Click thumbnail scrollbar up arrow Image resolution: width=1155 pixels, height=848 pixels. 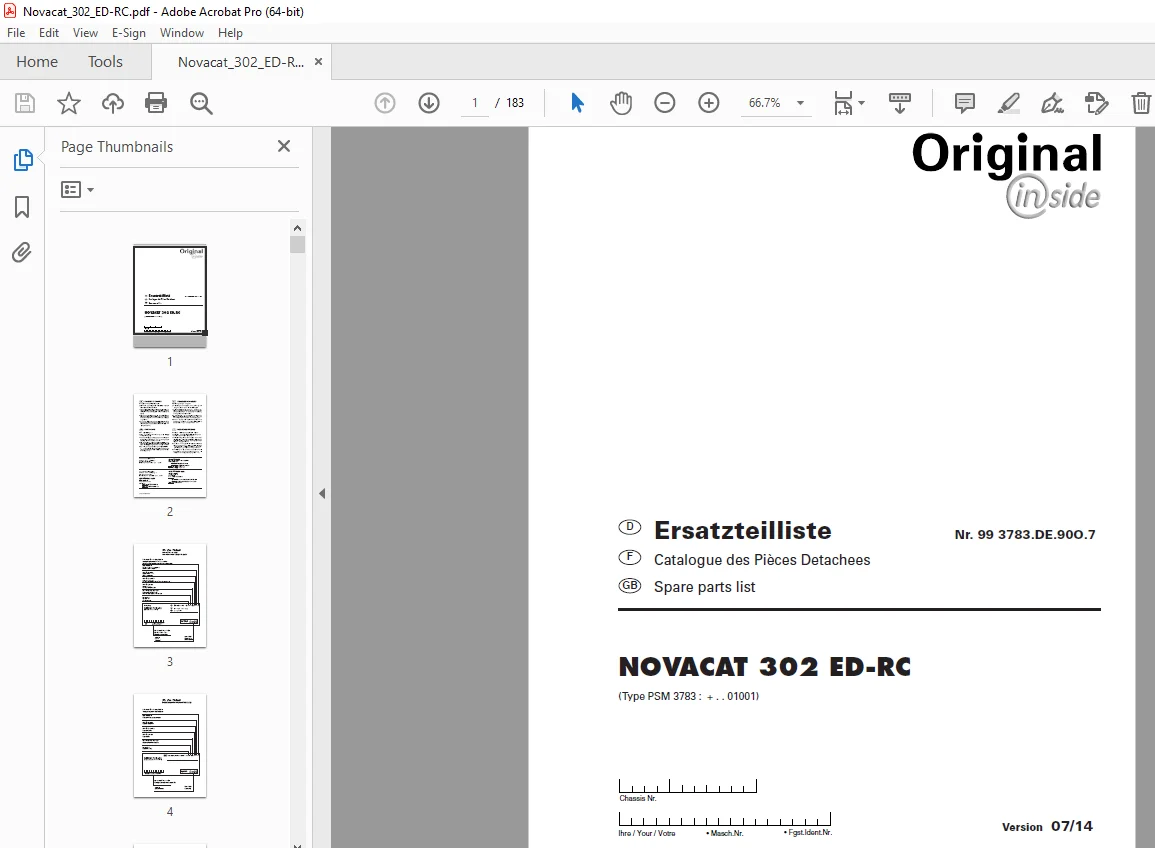(298, 228)
